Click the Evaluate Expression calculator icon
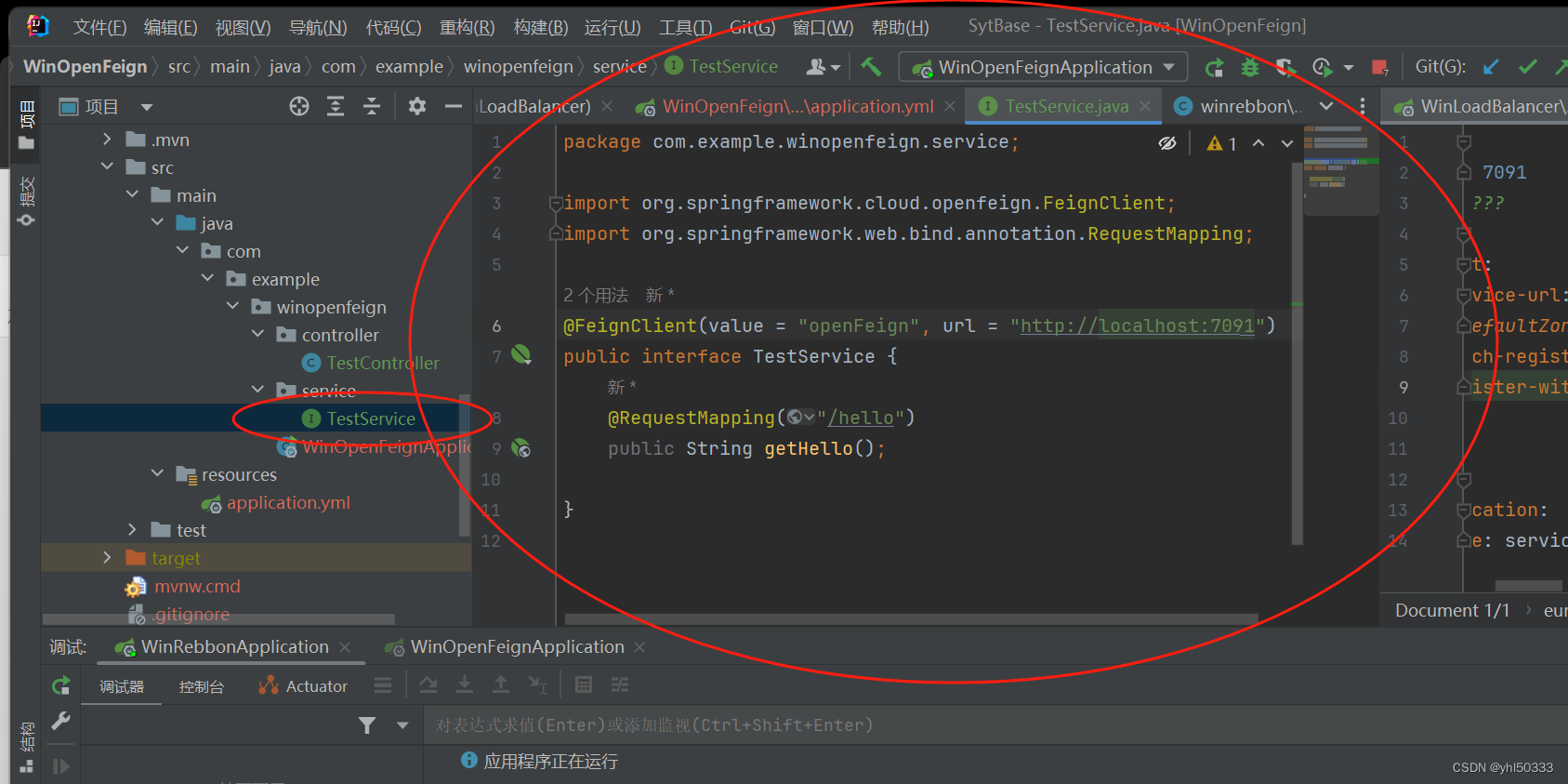The image size is (1568, 784). [584, 685]
